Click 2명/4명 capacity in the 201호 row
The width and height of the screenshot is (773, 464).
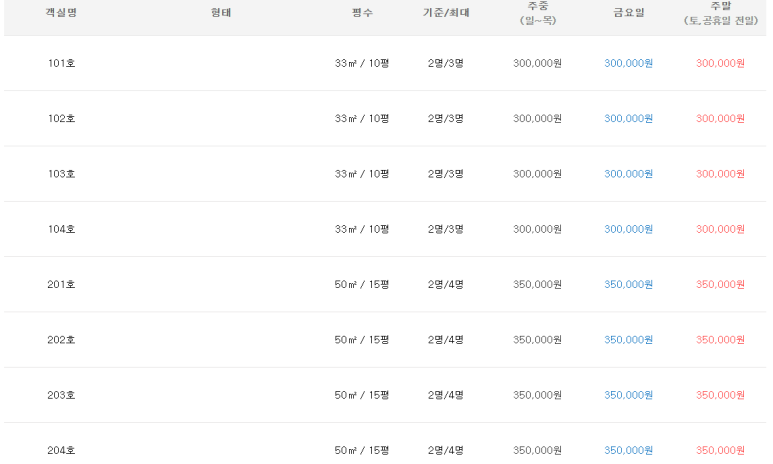pyautogui.click(x=446, y=284)
